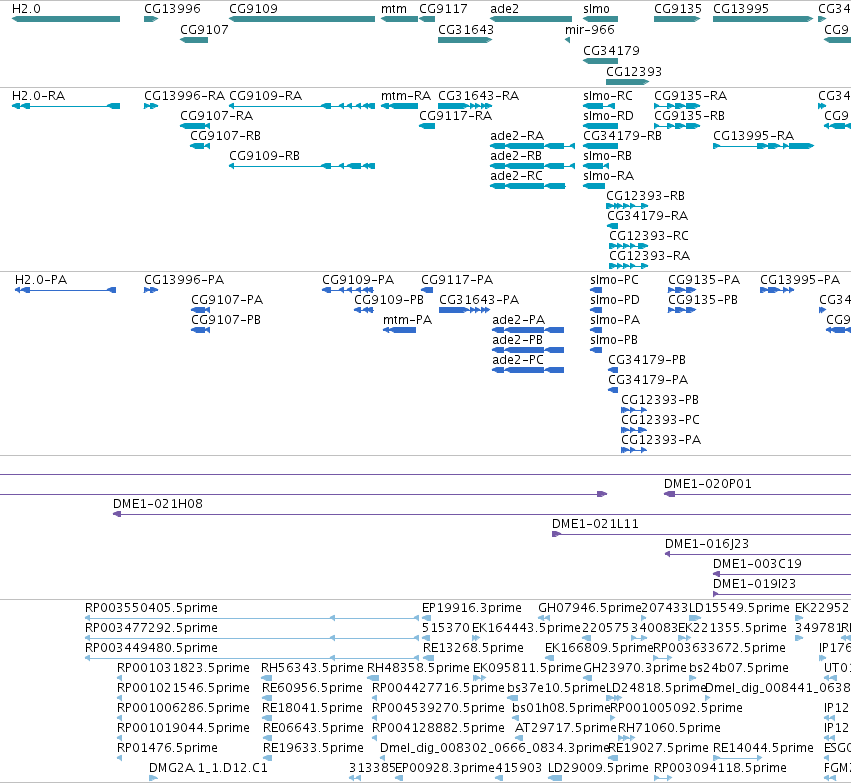851x783 pixels.
Task: Click transcript CG34179-RA
Action: [x=613, y=226]
